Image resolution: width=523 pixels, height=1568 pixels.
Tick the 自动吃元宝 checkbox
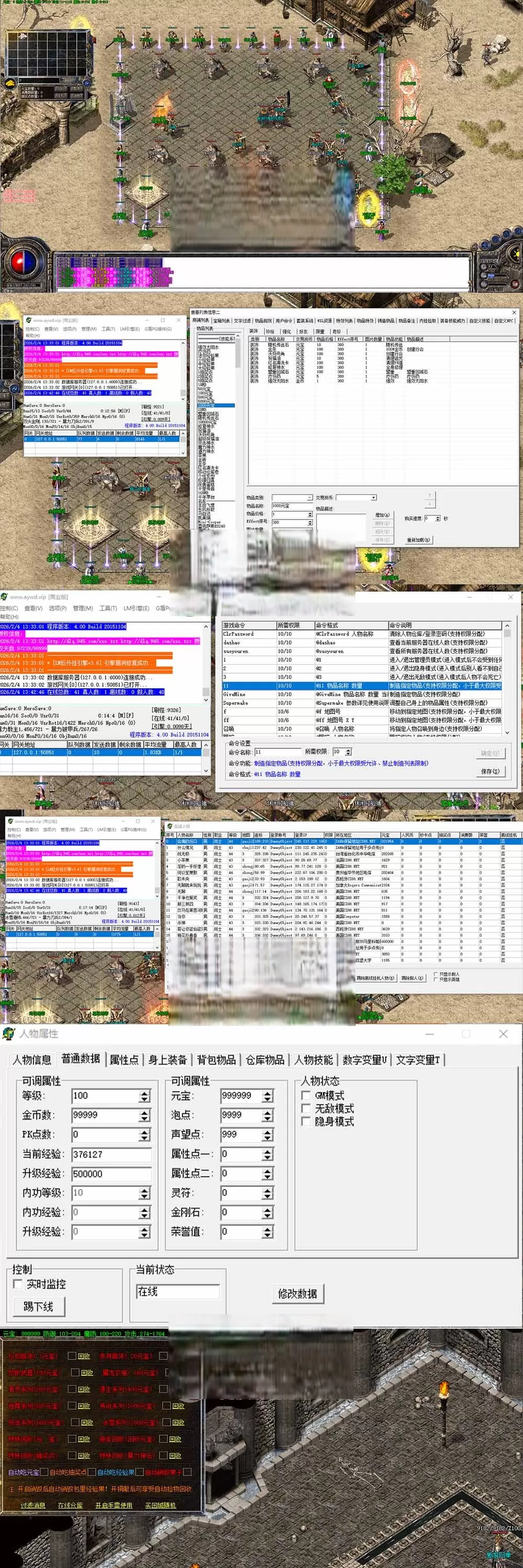(44, 1472)
